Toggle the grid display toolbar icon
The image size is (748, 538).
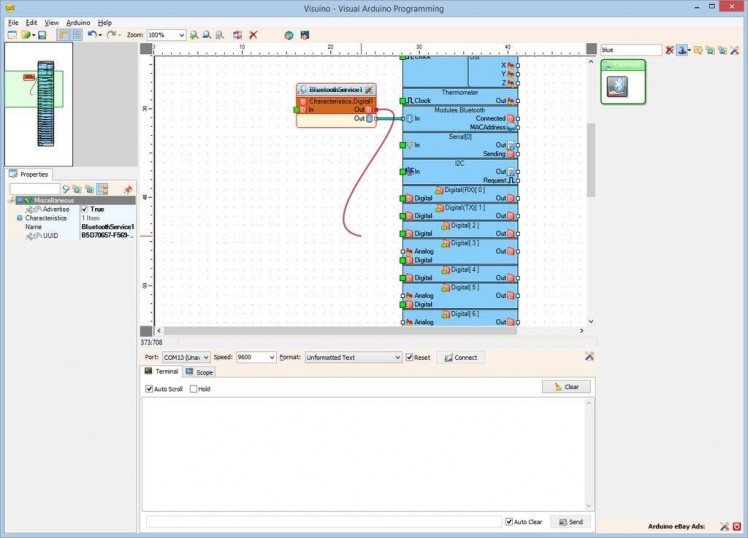(76, 35)
